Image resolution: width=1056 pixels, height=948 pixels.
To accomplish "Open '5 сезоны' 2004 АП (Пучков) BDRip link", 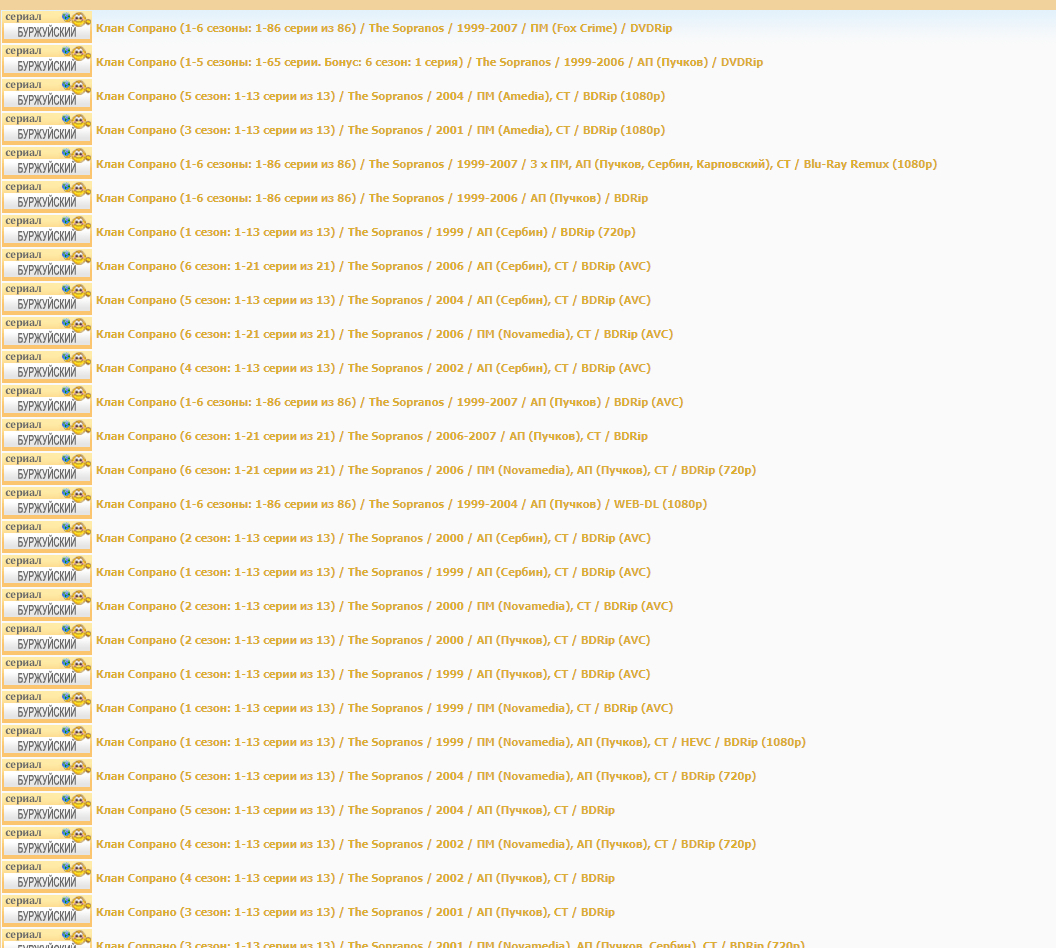I will point(356,810).
